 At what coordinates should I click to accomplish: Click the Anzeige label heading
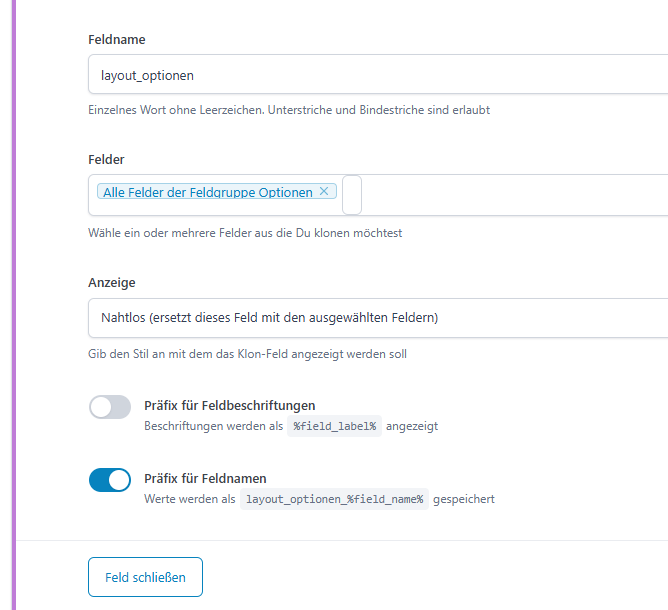pyautogui.click(x=112, y=283)
